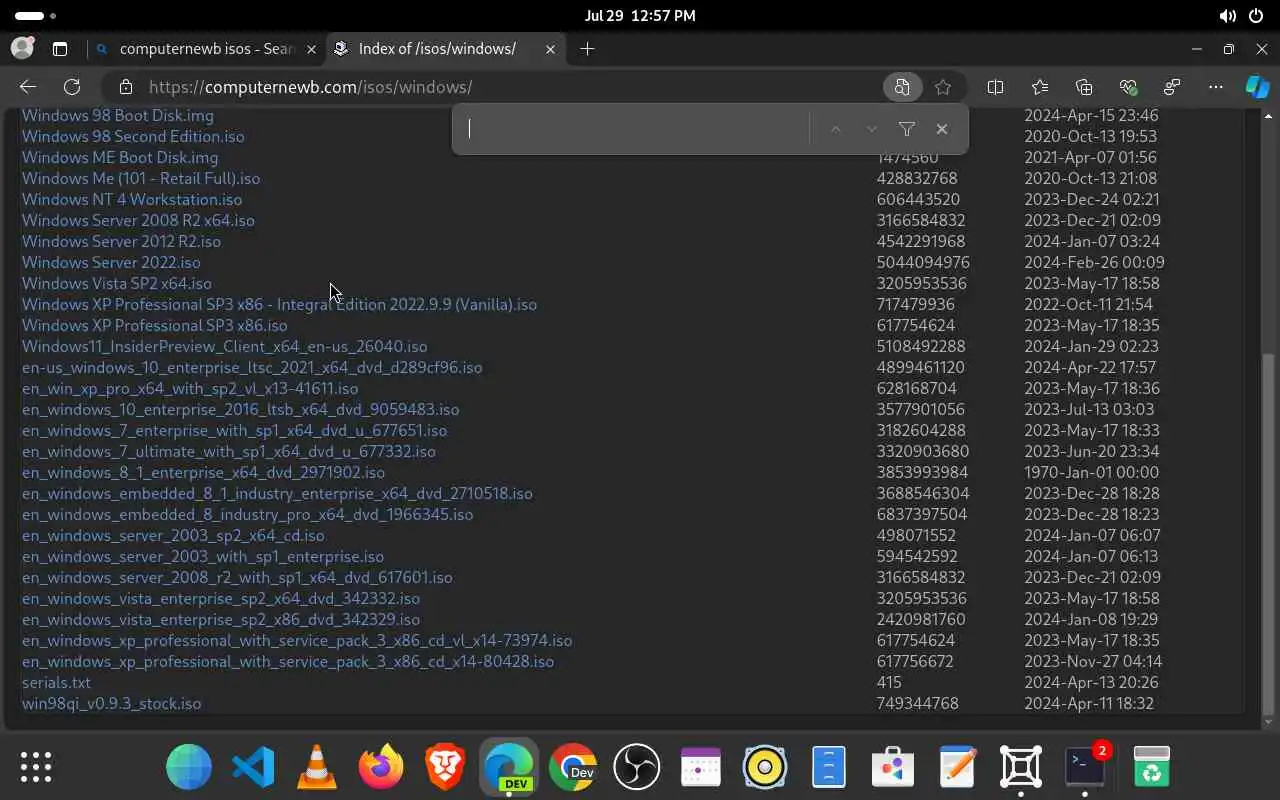
Task: Open the trash recycle bin in dock
Action: (1152, 767)
